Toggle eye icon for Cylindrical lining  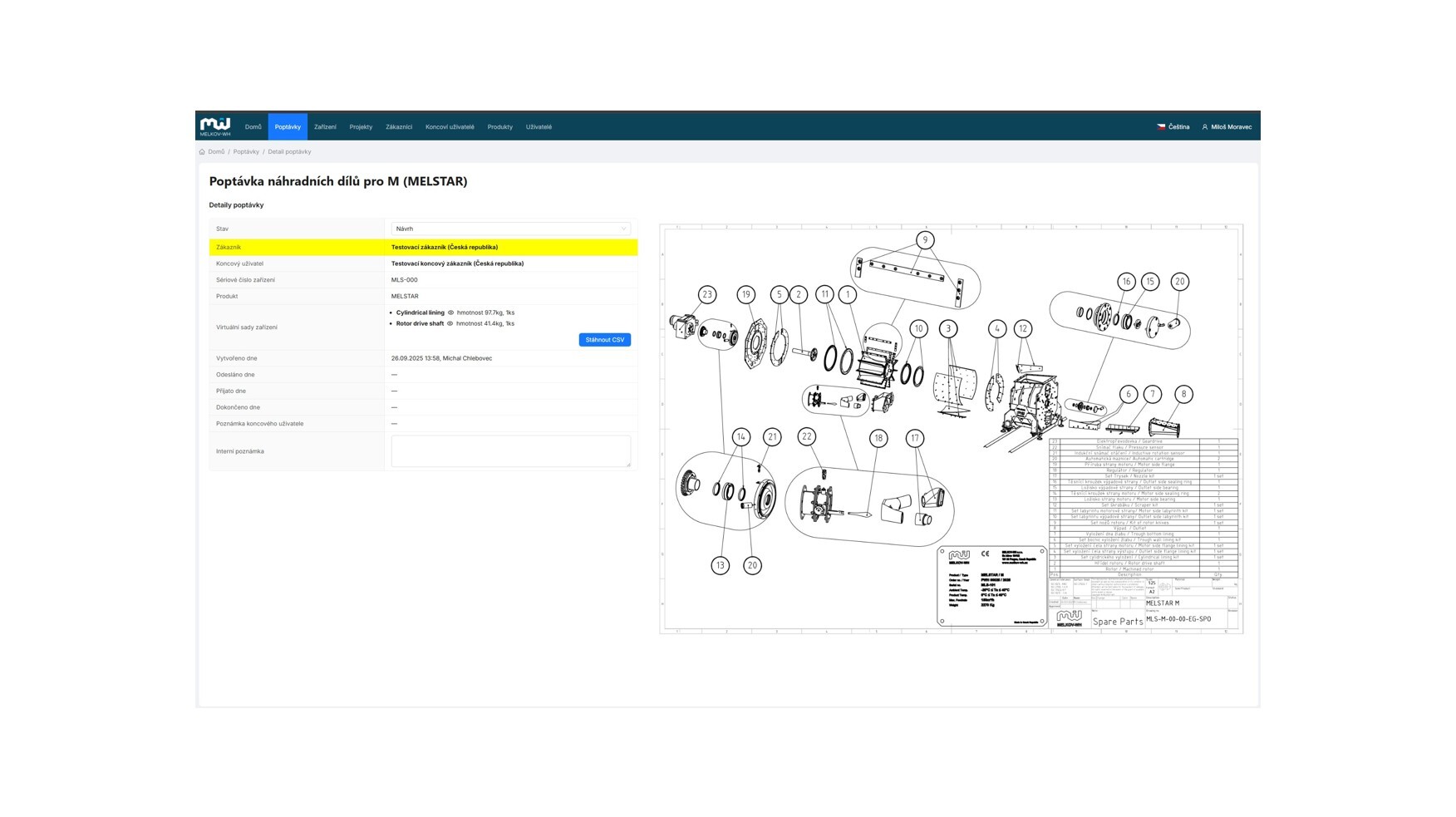451,313
